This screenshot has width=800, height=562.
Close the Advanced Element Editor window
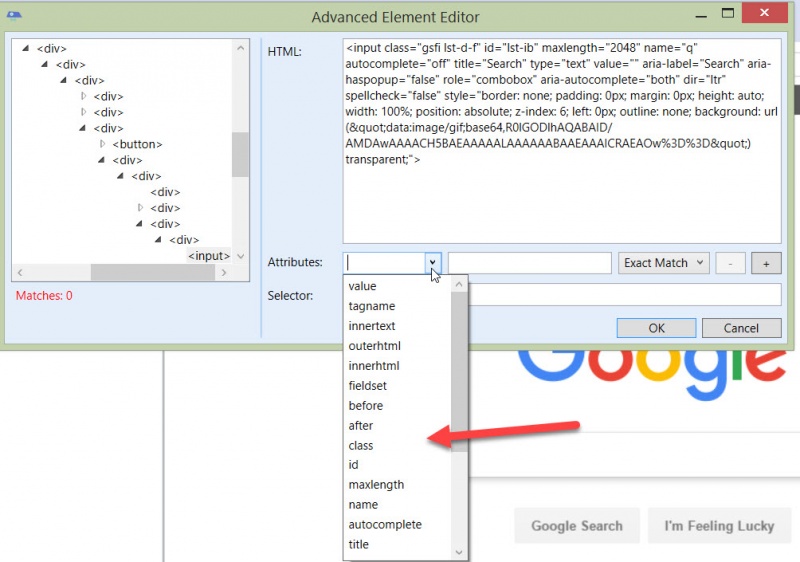pyautogui.click(x=764, y=13)
